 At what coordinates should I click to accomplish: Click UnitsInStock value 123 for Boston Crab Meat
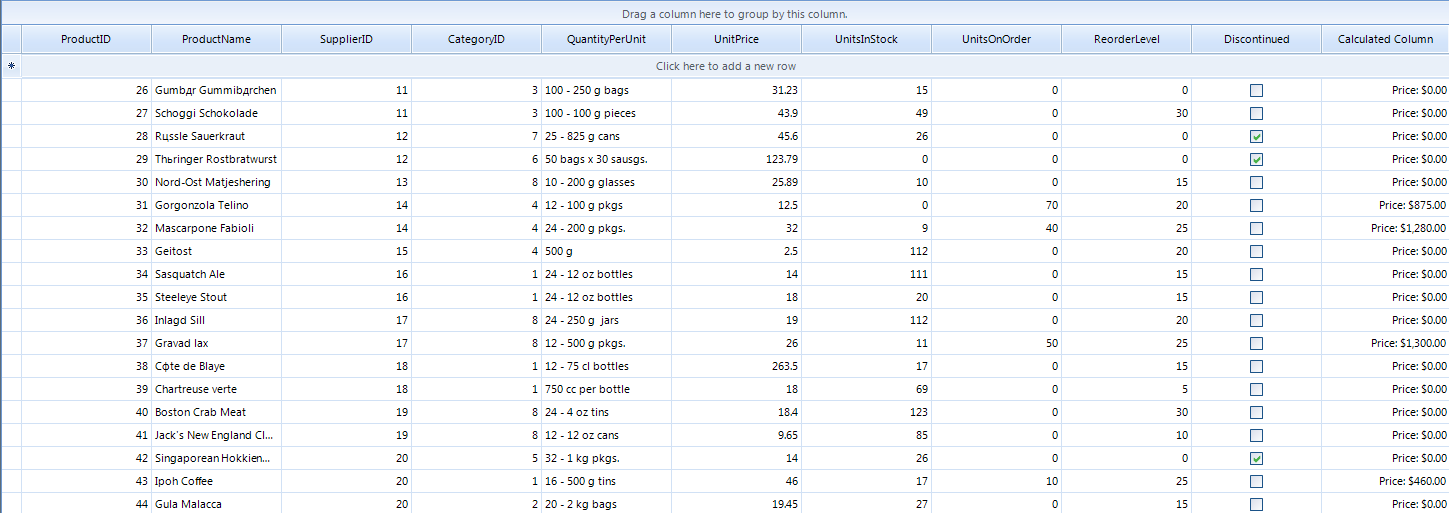coord(866,412)
